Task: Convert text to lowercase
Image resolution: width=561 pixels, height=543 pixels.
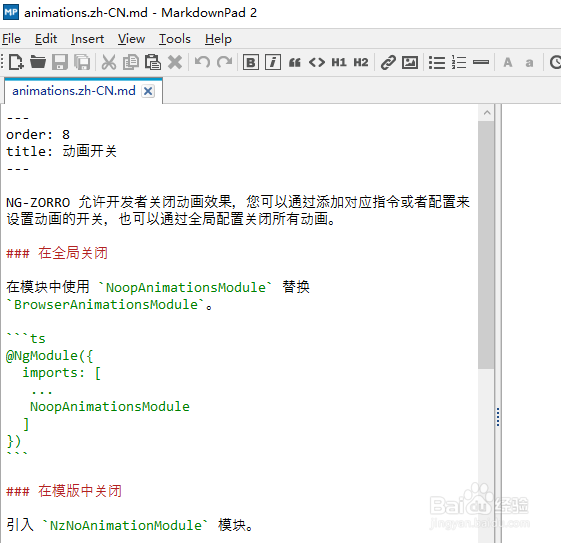Action: click(x=530, y=63)
